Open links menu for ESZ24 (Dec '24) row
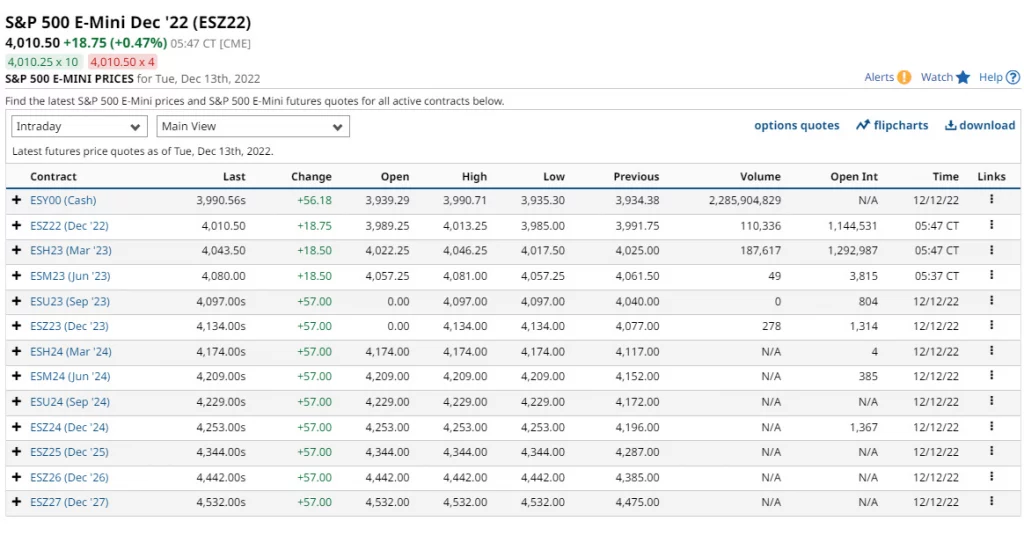Image resolution: width=1024 pixels, height=543 pixels. [991, 426]
